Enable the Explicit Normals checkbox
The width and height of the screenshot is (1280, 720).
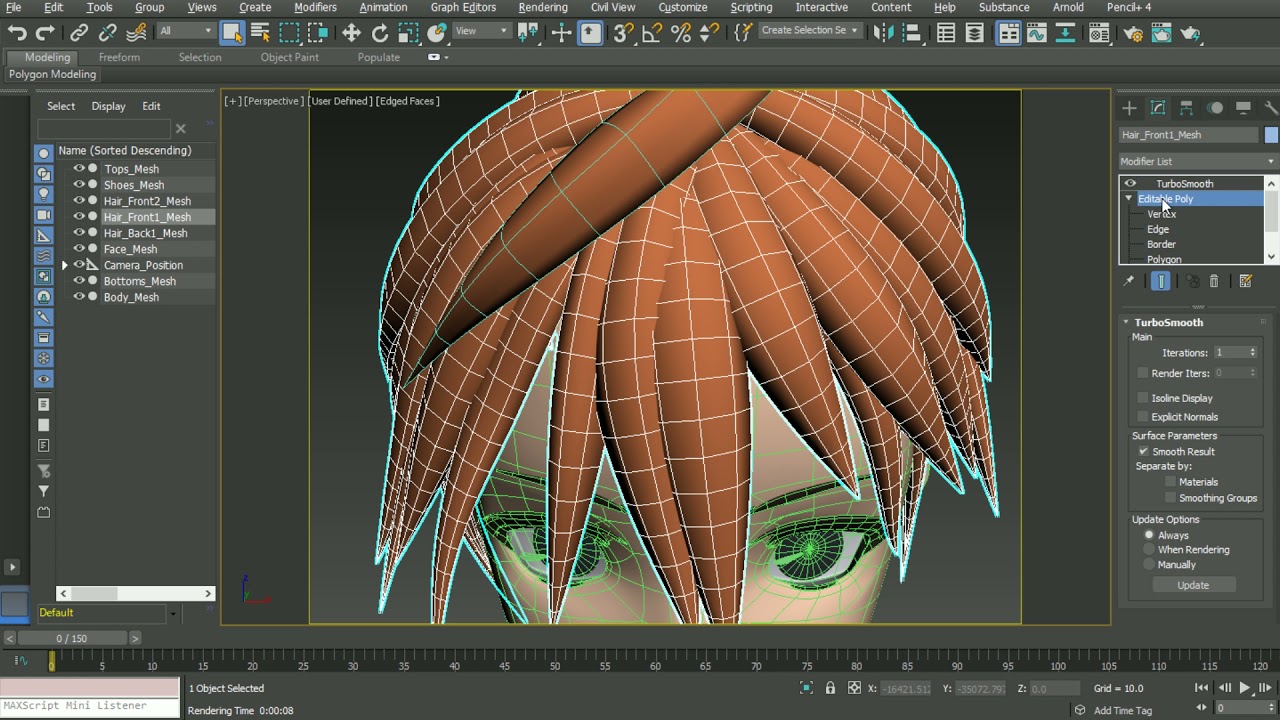1143,417
